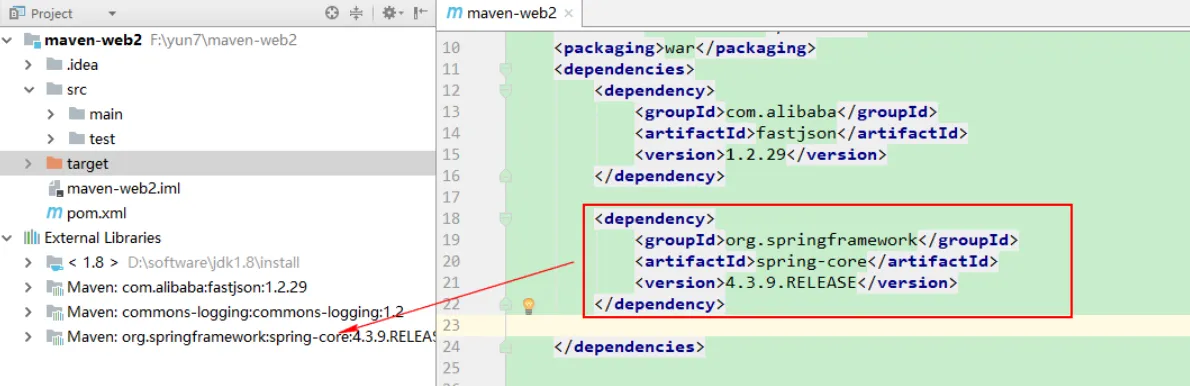Click the version 1.2.29 code line
1190x386 pixels.
(x=761, y=155)
